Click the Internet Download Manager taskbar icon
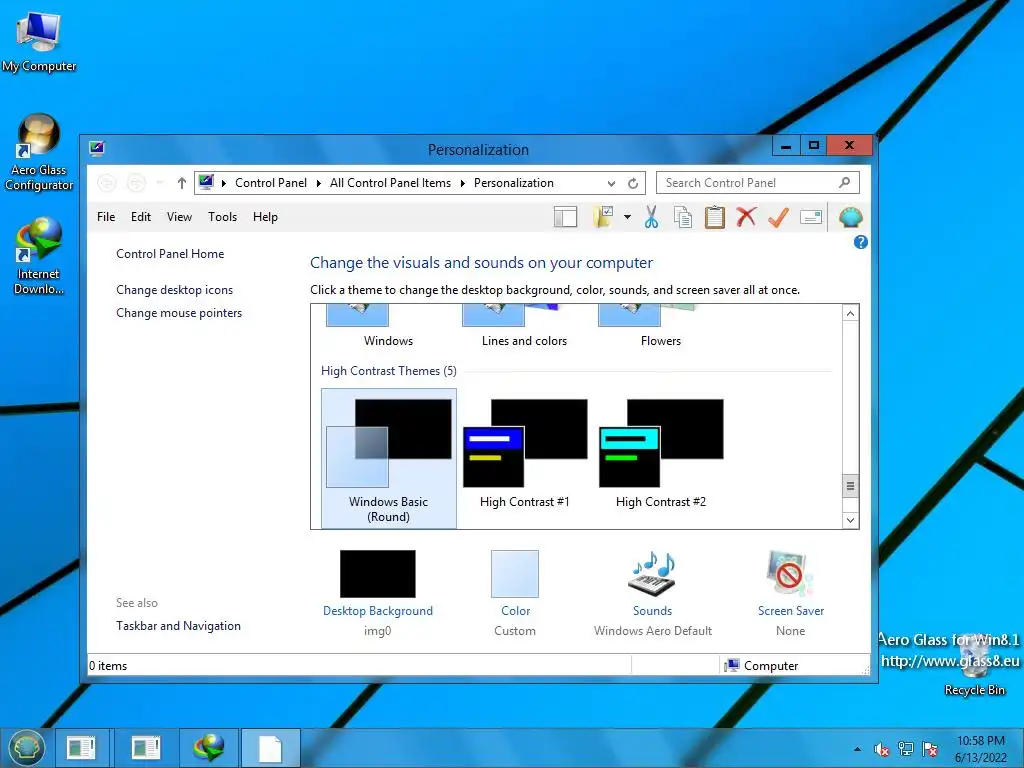1024x768 pixels. [x=209, y=748]
